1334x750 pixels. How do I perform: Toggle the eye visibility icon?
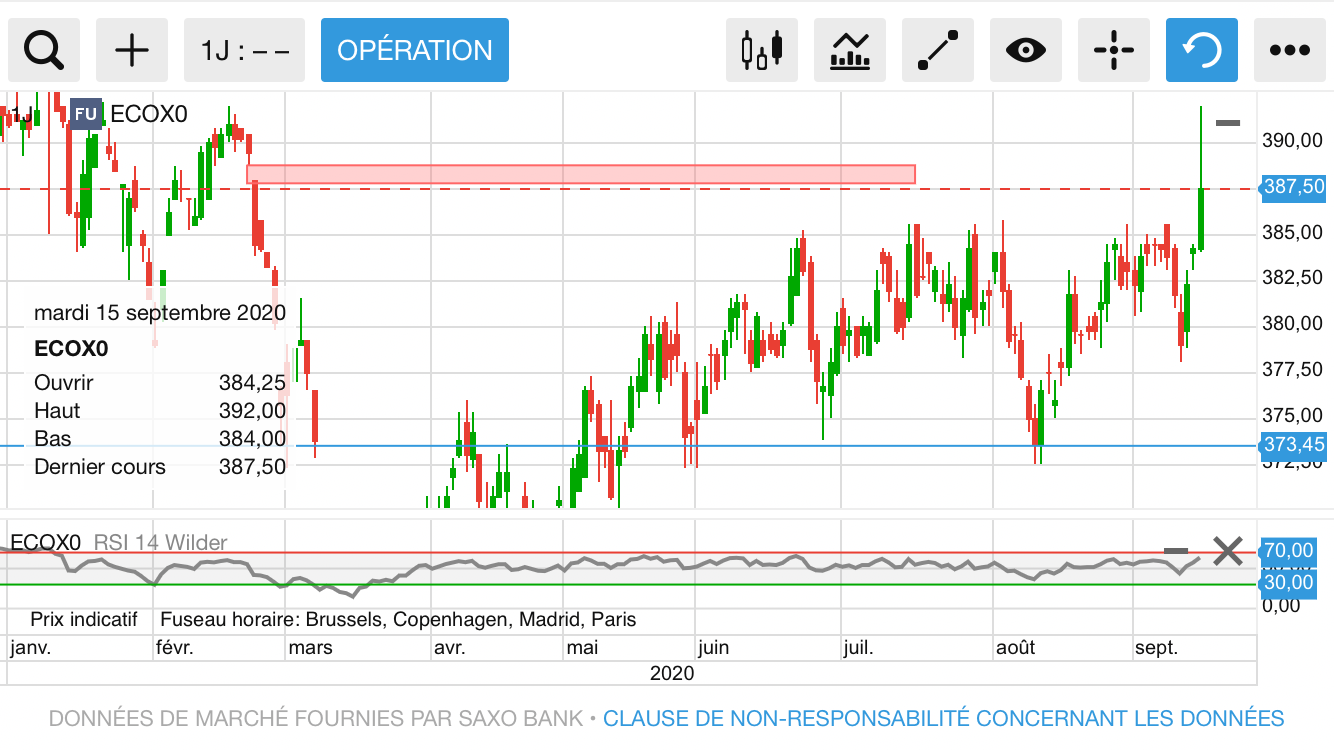point(1026,50)
